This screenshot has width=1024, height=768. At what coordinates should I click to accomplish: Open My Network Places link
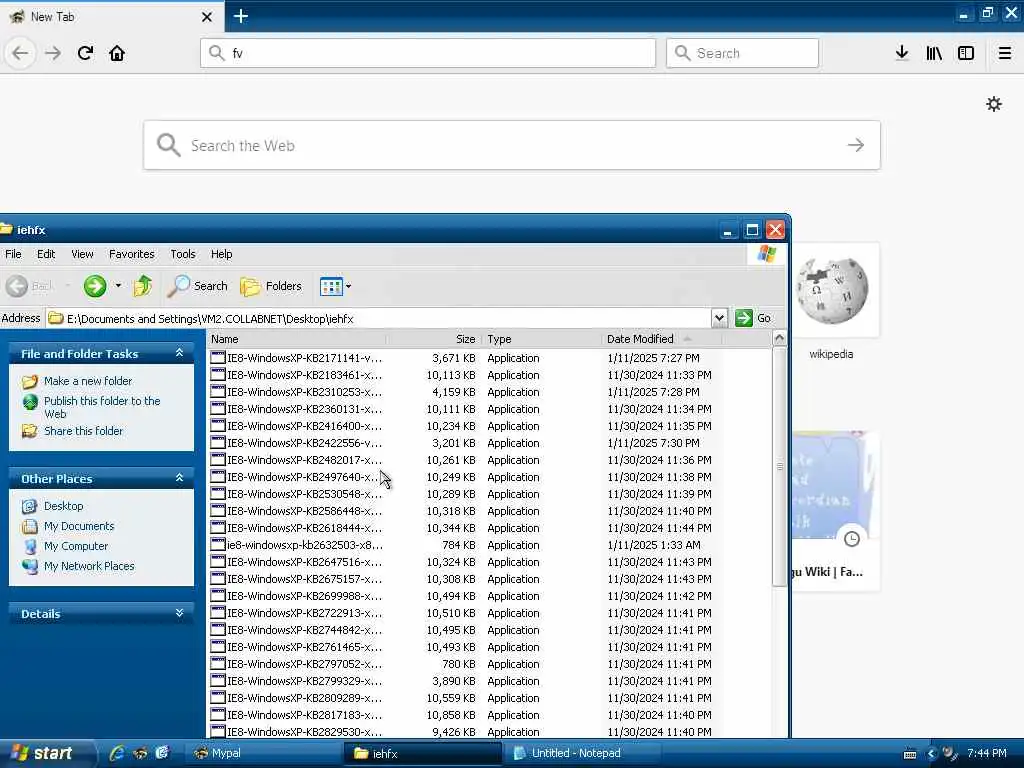click(89, 566)
